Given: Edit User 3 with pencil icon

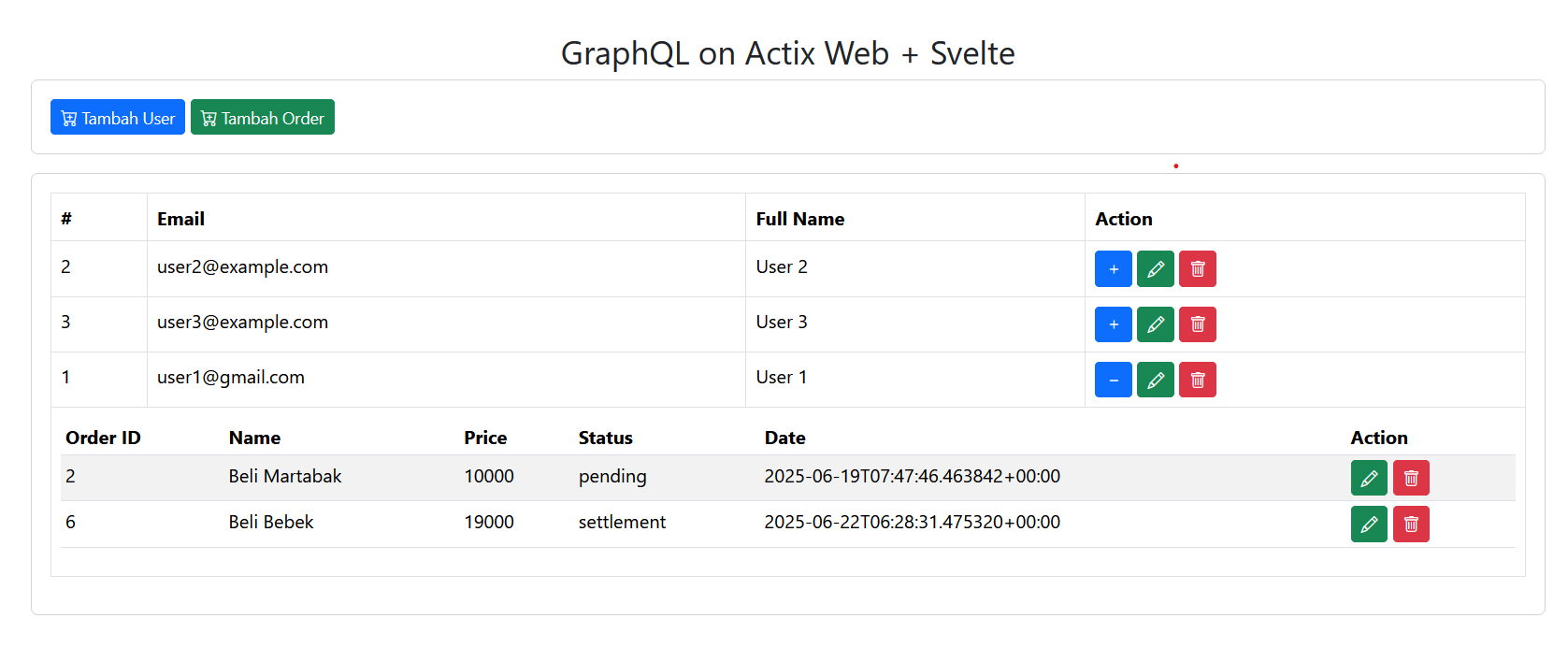Looking at the screenshot, I should click(1156, 324).
